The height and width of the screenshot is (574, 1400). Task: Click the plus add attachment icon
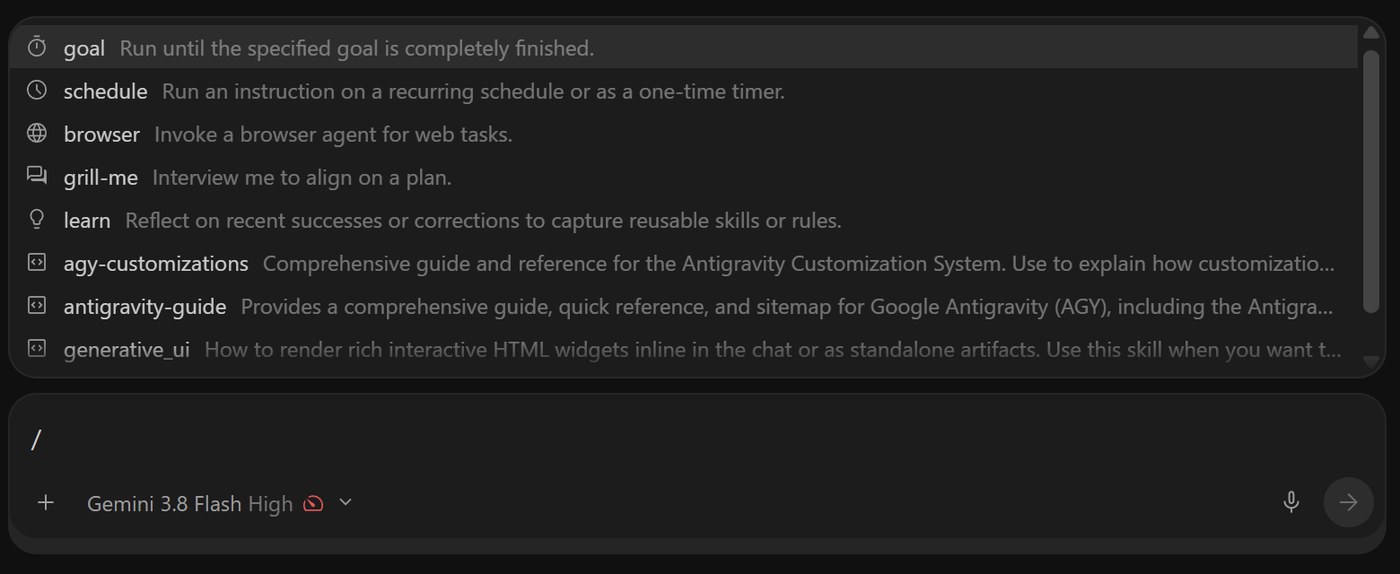click(45, 502)
